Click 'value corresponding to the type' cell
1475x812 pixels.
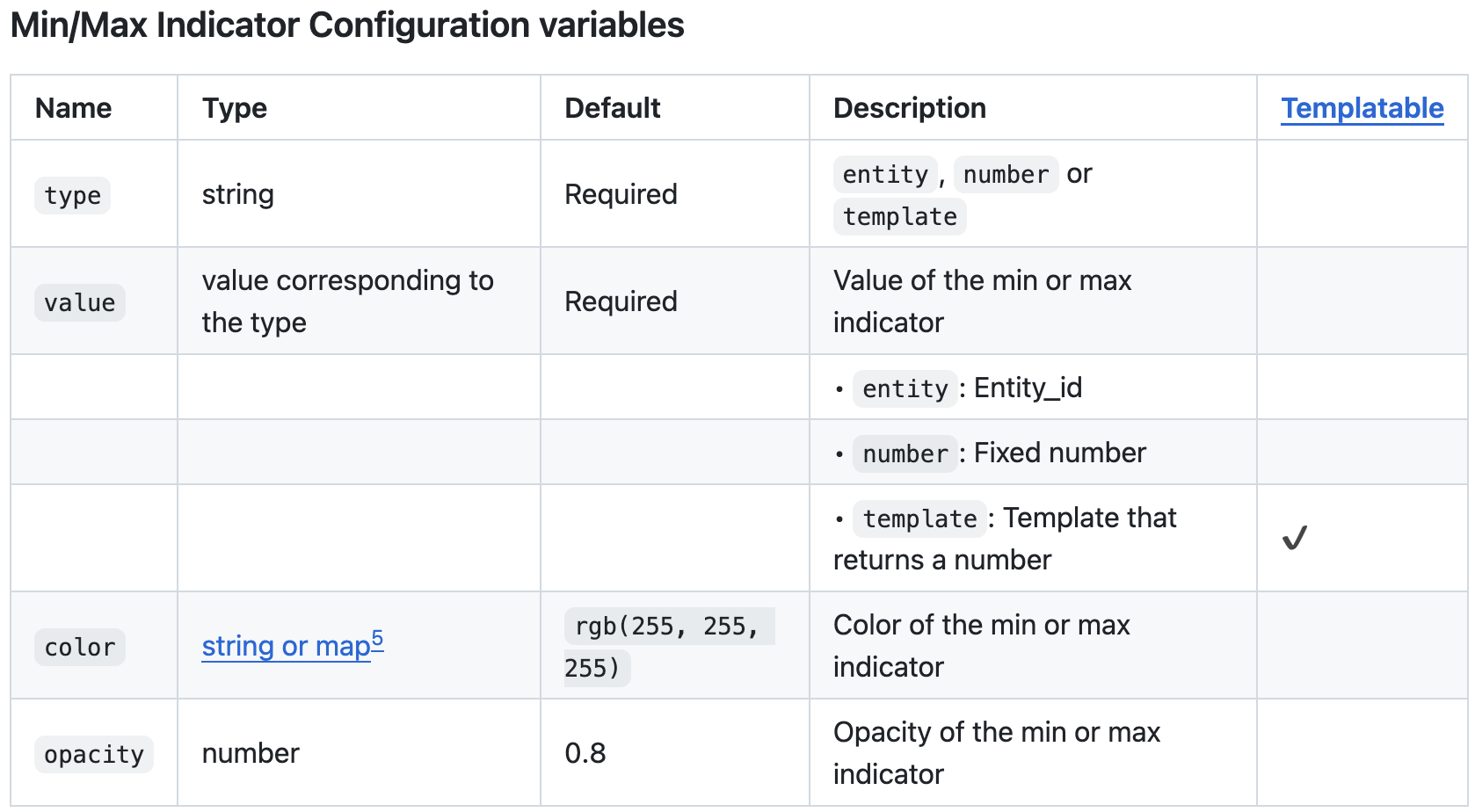347,301
